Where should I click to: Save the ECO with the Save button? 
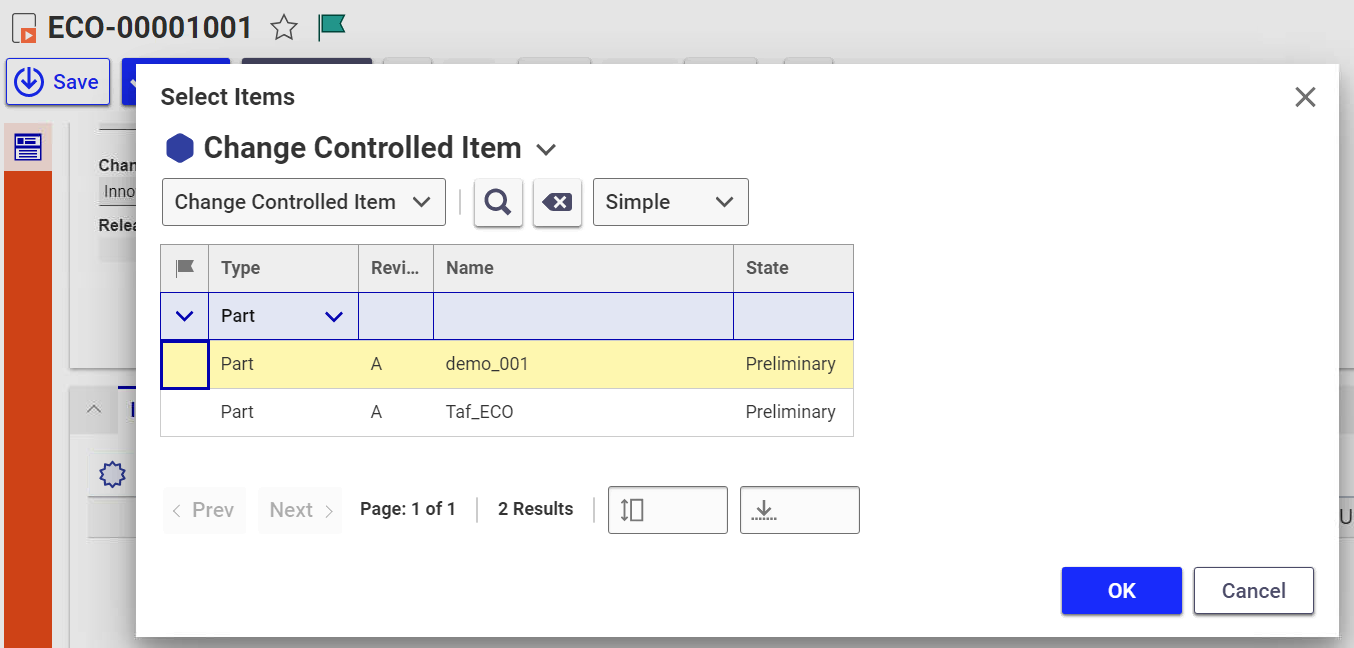pyautogui.click(x=58, y=82)
